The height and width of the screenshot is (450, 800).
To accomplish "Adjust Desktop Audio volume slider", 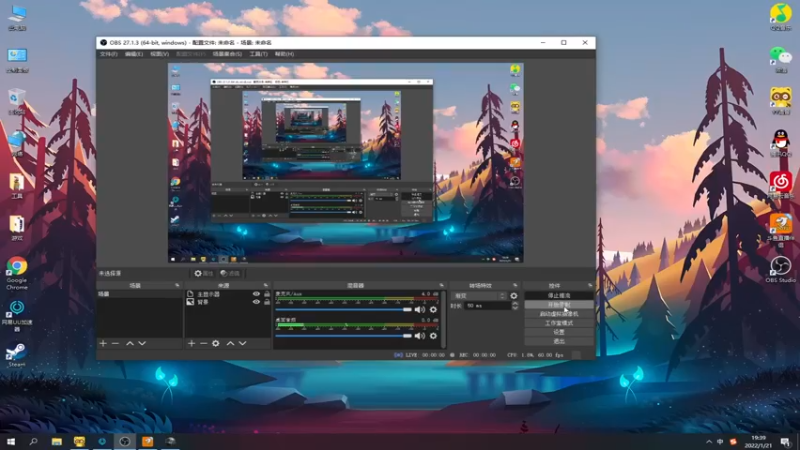I will [344, 336].
